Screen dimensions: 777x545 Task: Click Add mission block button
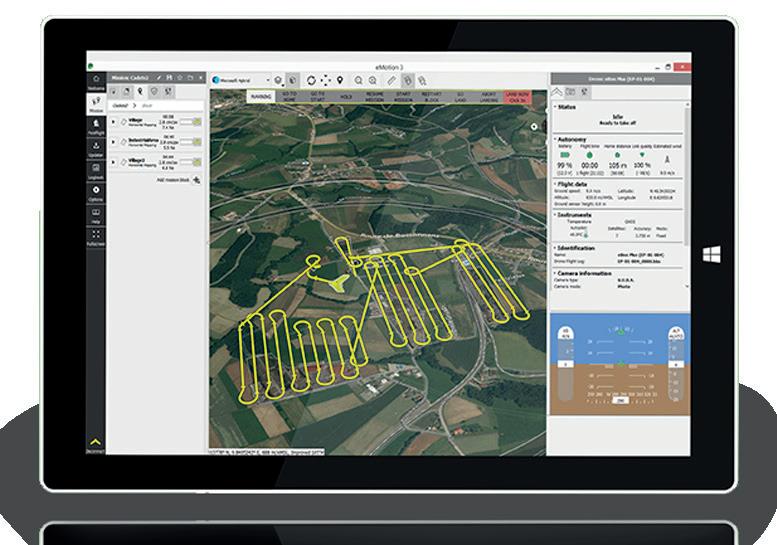click(178, 180)
